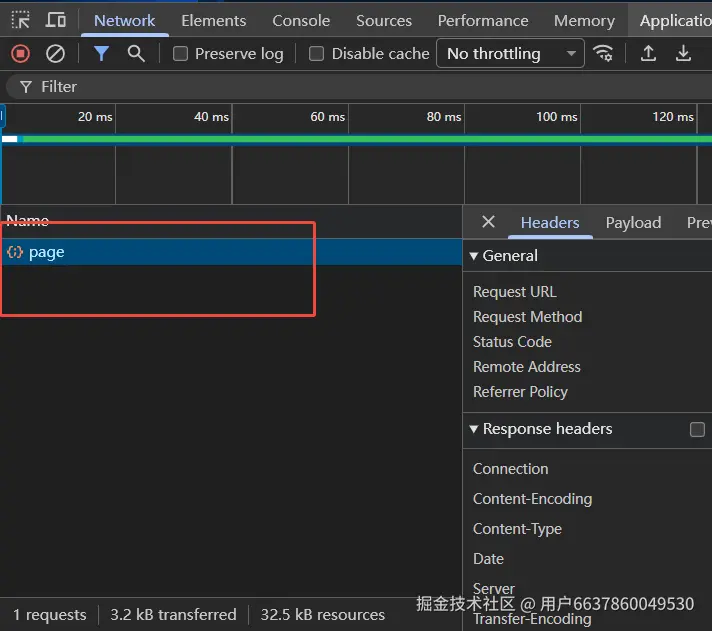Export HAR file download icon
This screenshot has height=631, width=712.
683,54
